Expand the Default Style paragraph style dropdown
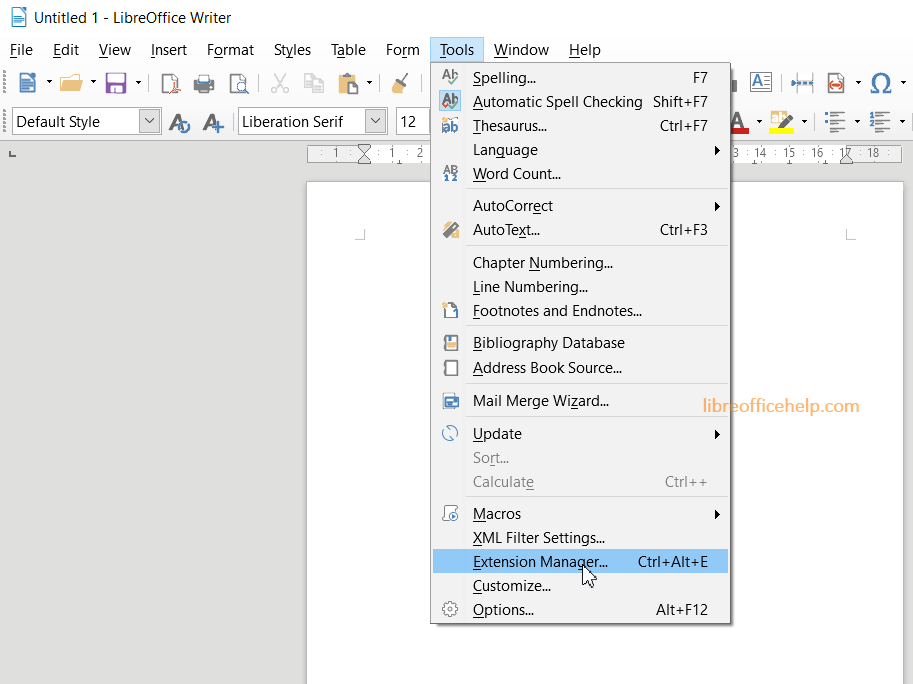The image size is (913, 684). tap(150, 121)
